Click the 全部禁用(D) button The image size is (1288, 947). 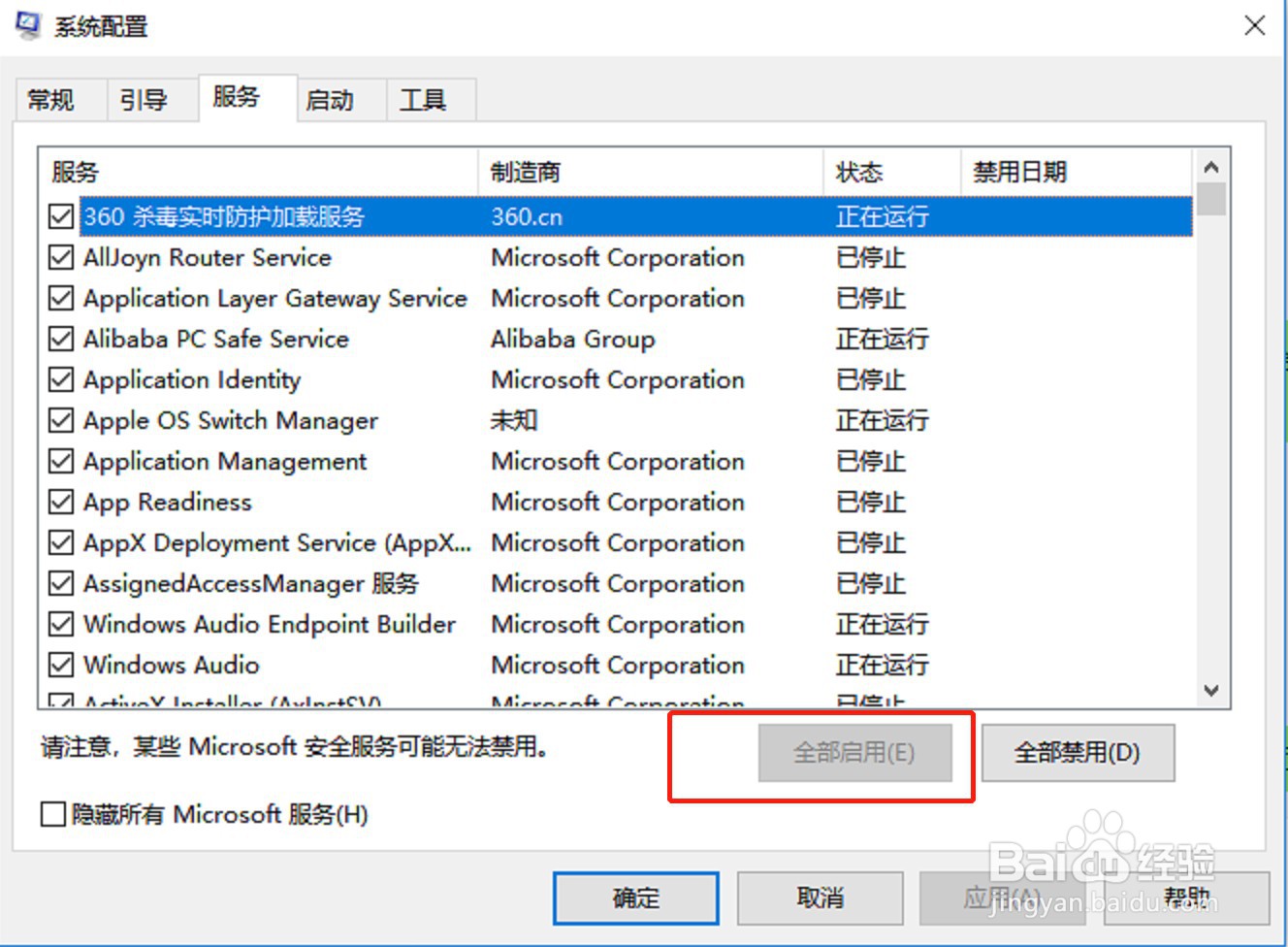tap(1078, 753)
